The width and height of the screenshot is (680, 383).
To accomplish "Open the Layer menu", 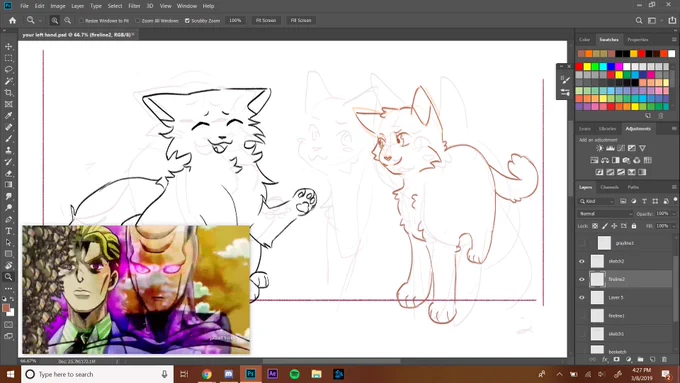I will pyautogui.click(x=78, y=6).
